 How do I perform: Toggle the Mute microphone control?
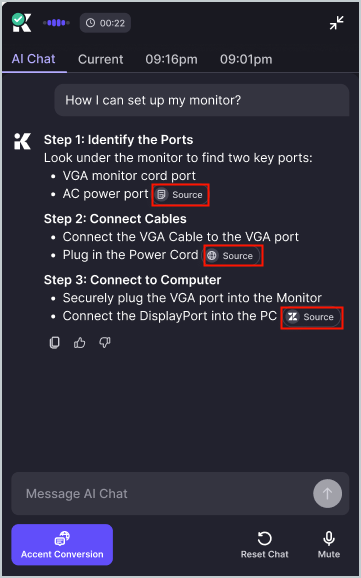coord(329,545)
